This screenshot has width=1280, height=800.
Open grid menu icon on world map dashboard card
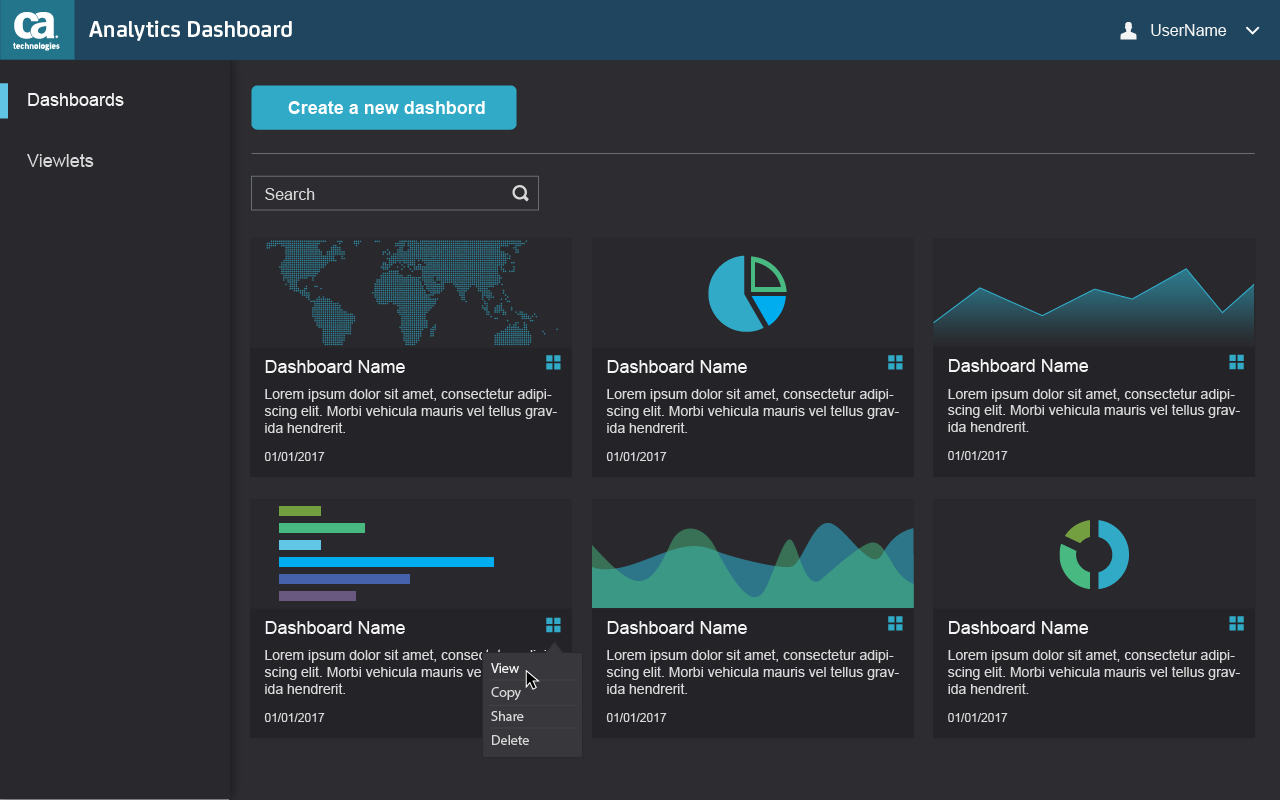tap(553, 362)
